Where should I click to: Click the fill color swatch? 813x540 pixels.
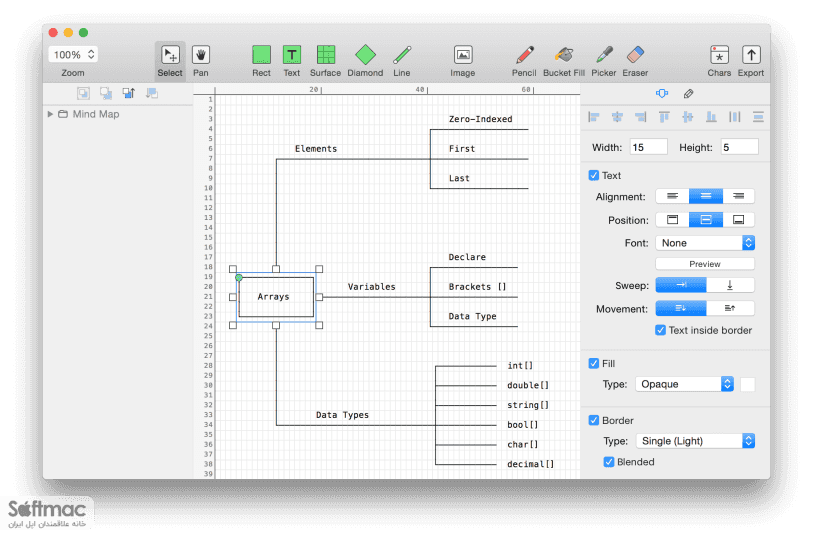click(x=747, y=384)
